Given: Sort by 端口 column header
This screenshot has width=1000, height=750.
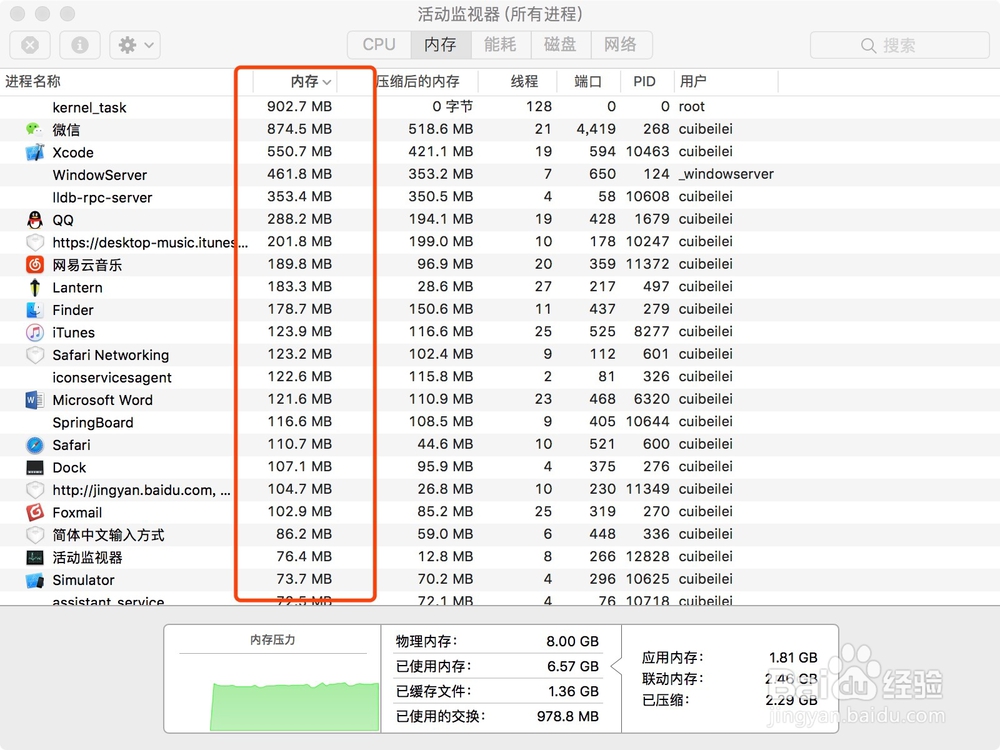Looking at the screenshot, I should click(588, 82).
